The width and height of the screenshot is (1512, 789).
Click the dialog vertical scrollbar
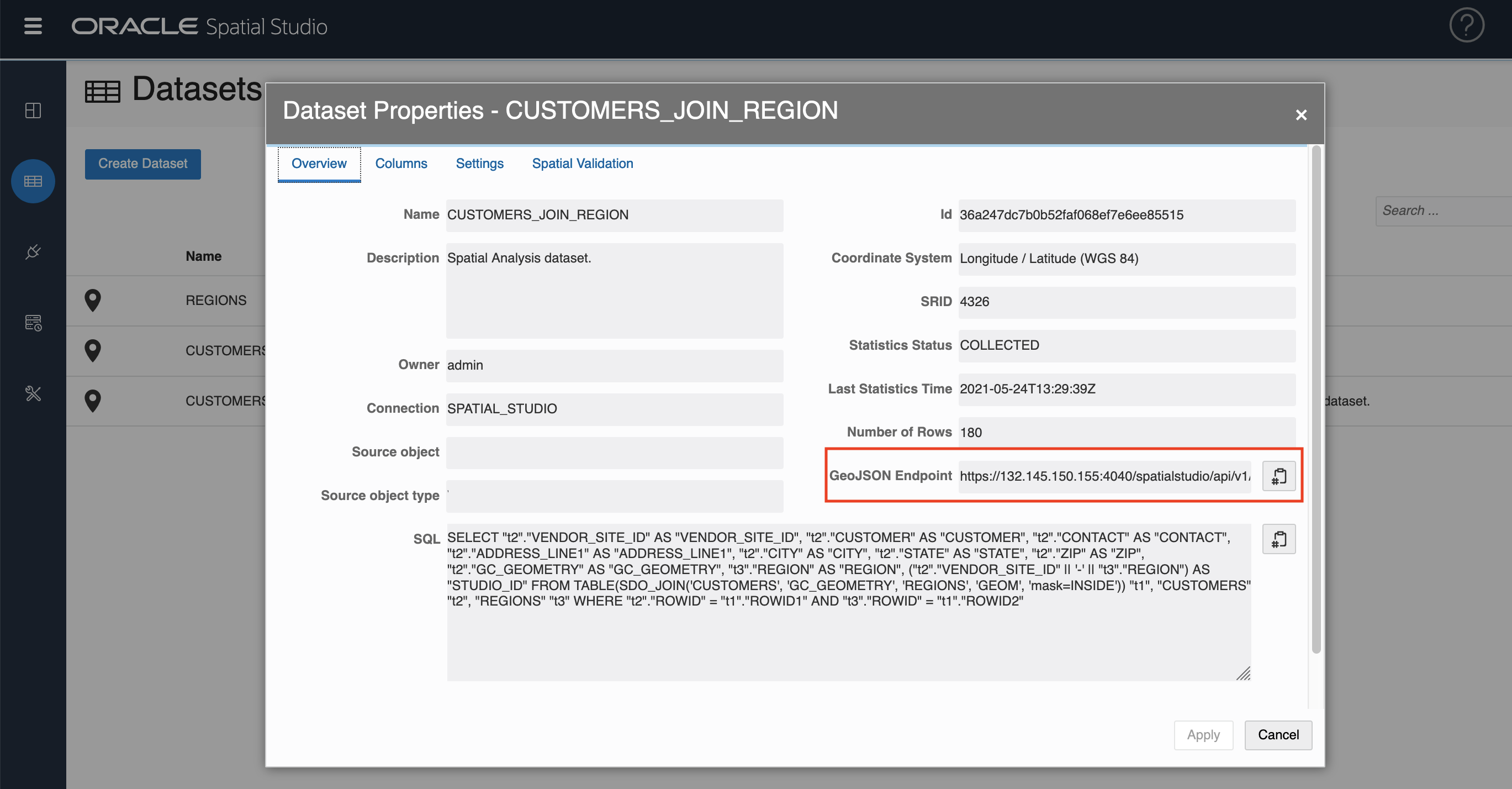click(x=1315, y=399)
